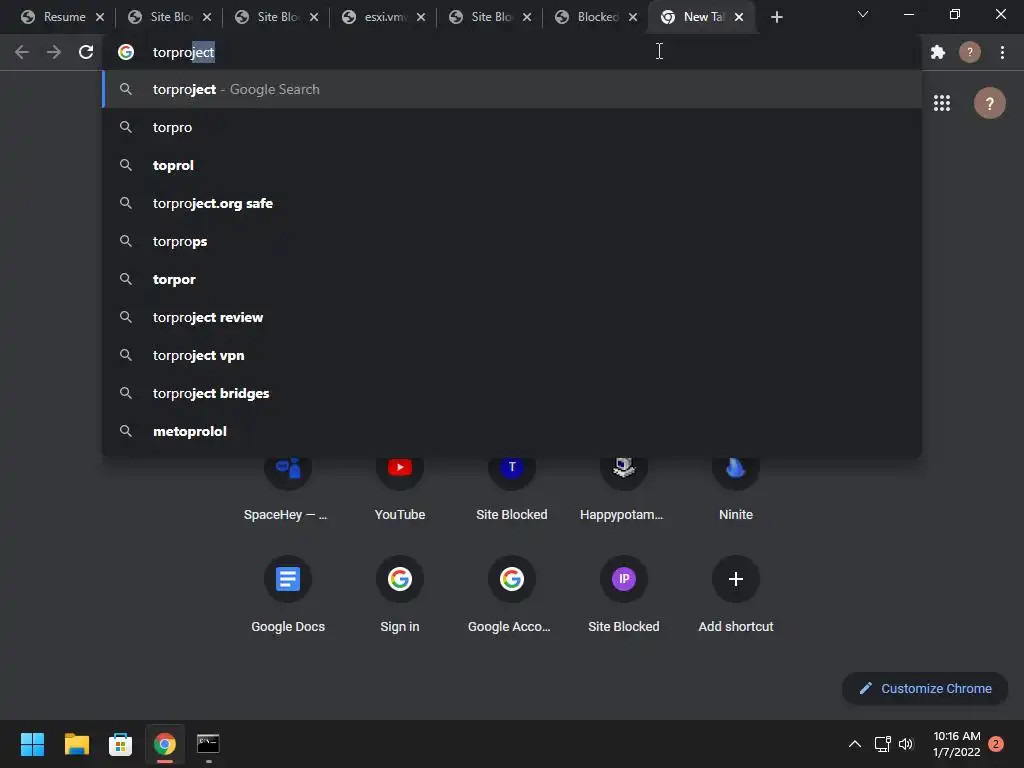The width and height of the screenshot is (1024, 768).
Task: Open a new tab with plus button
Action: coord(776,17)
